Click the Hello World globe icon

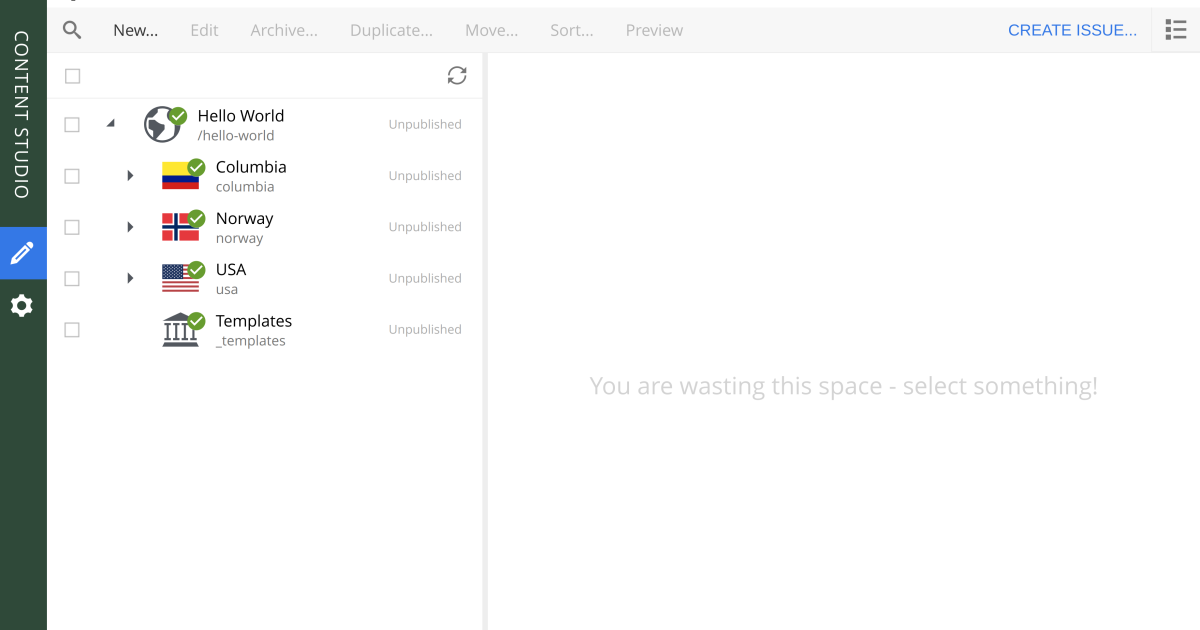coord(164,124)
